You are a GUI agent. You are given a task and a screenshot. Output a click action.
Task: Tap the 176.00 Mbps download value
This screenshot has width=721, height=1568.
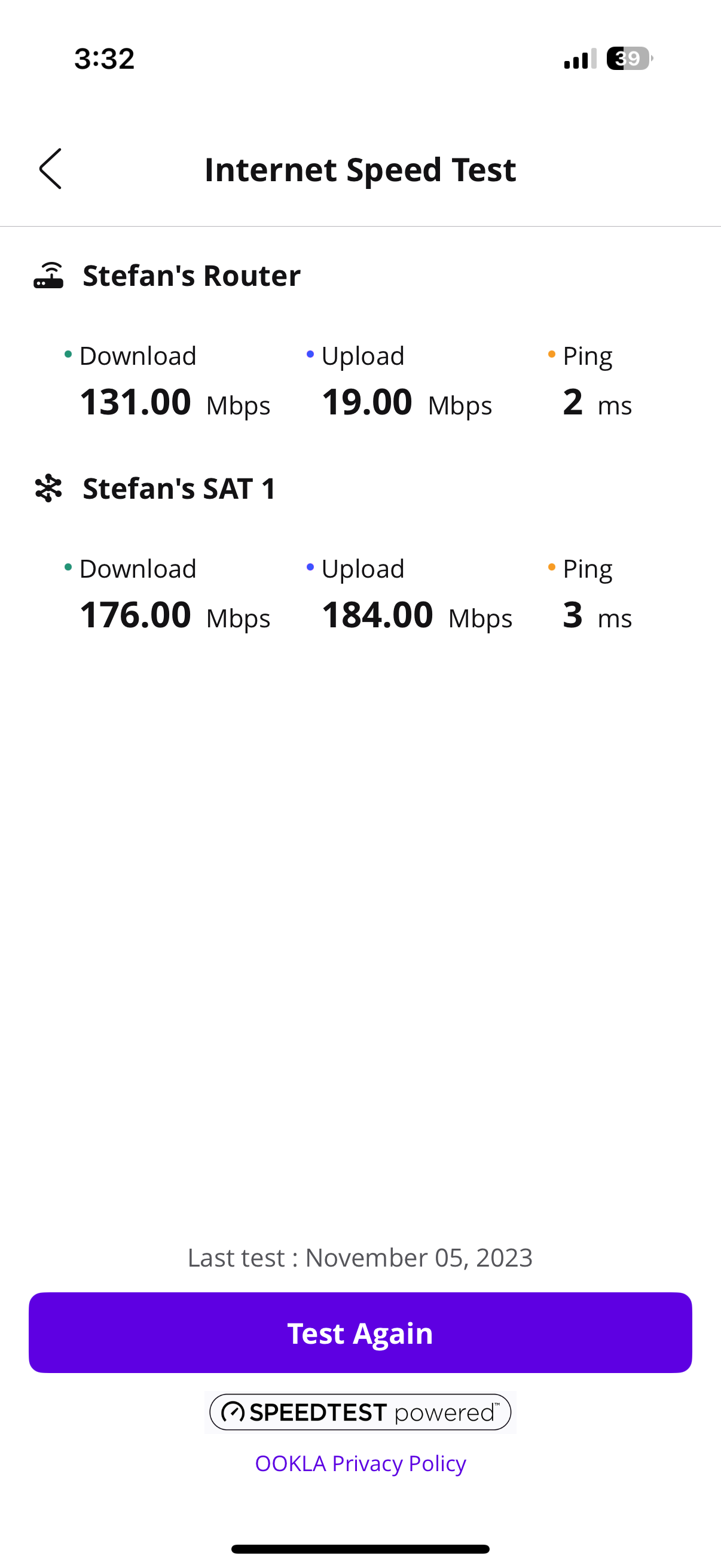click(175, 615)
